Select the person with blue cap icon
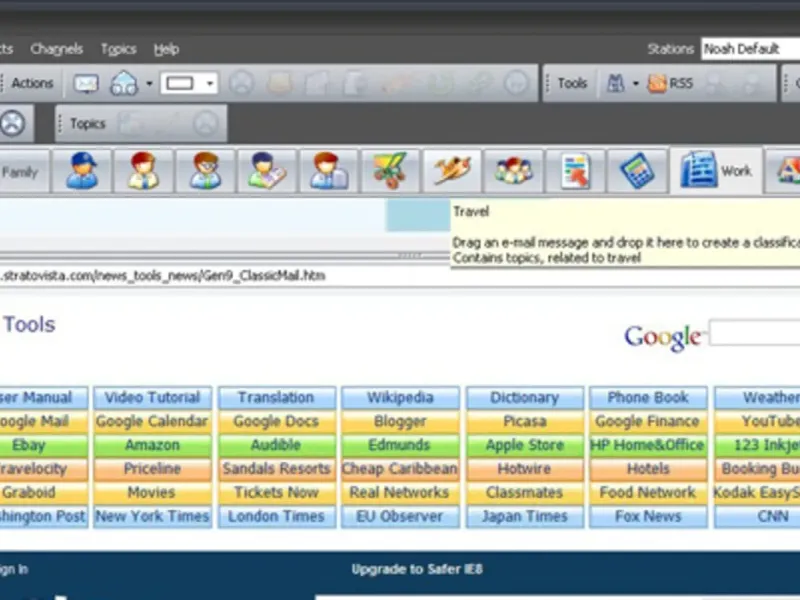This screenshot has height=600, width=800. (x=82, y=171)
